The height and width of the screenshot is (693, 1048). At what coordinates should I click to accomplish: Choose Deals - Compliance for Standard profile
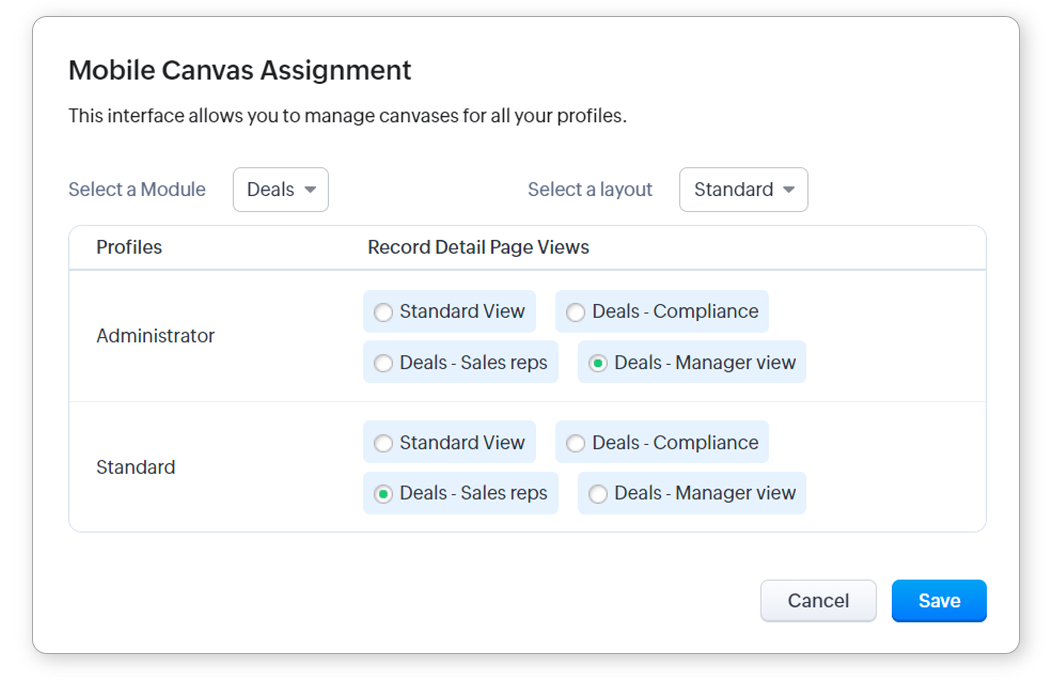576,444
